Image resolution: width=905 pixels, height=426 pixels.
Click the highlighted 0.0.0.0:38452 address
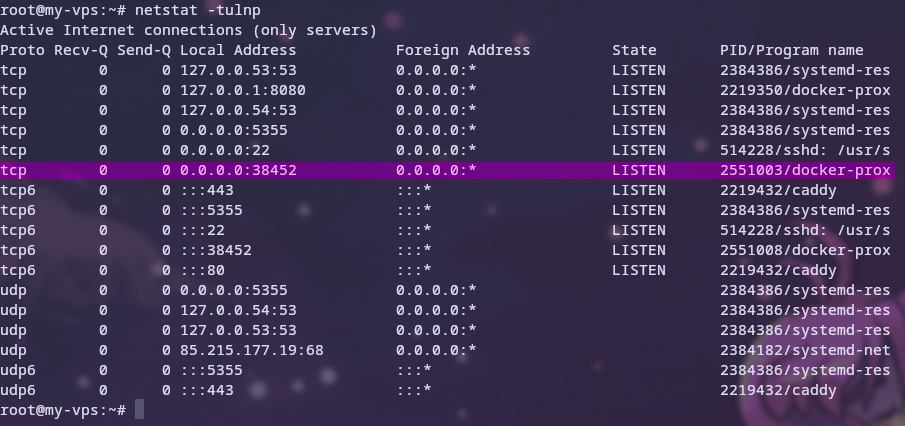click(x=238, y=170)
